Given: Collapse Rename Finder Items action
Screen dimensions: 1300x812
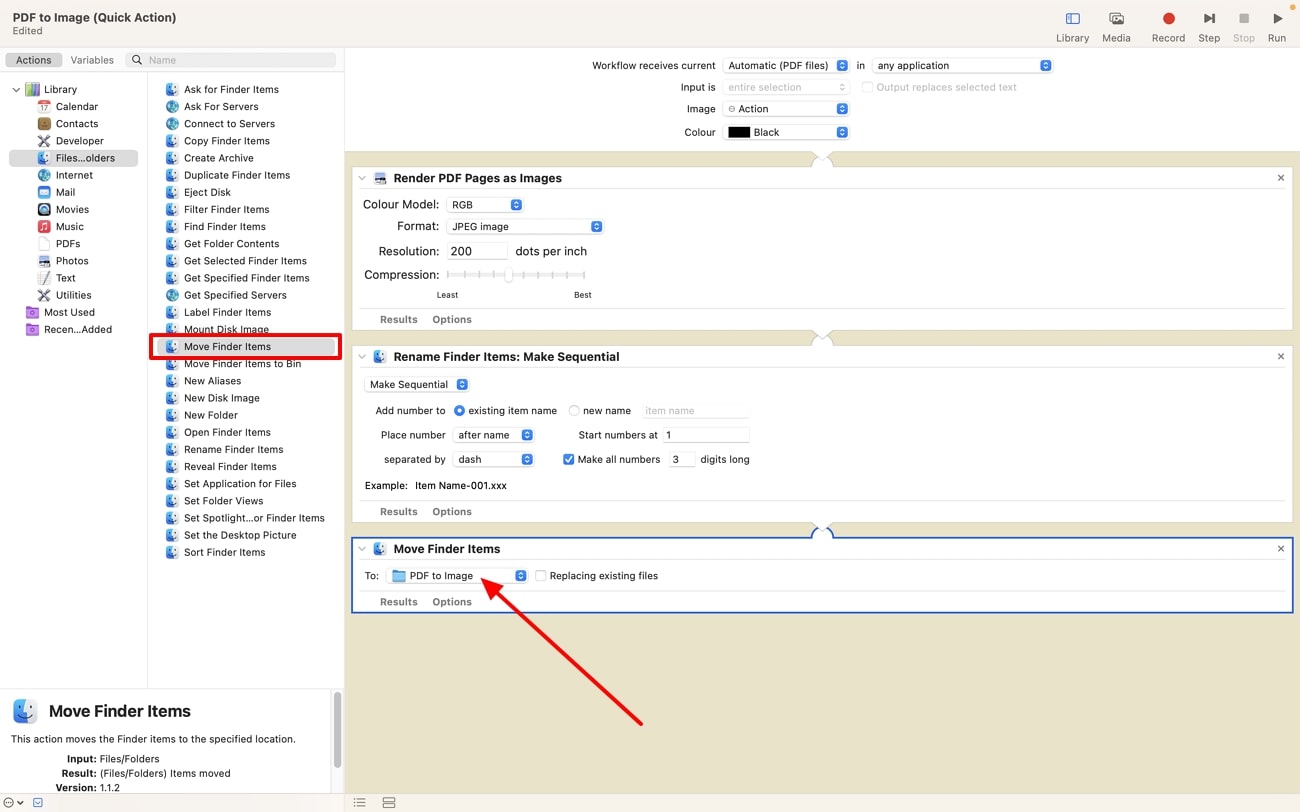Looking at the screenshot, I should click(362, 357).
